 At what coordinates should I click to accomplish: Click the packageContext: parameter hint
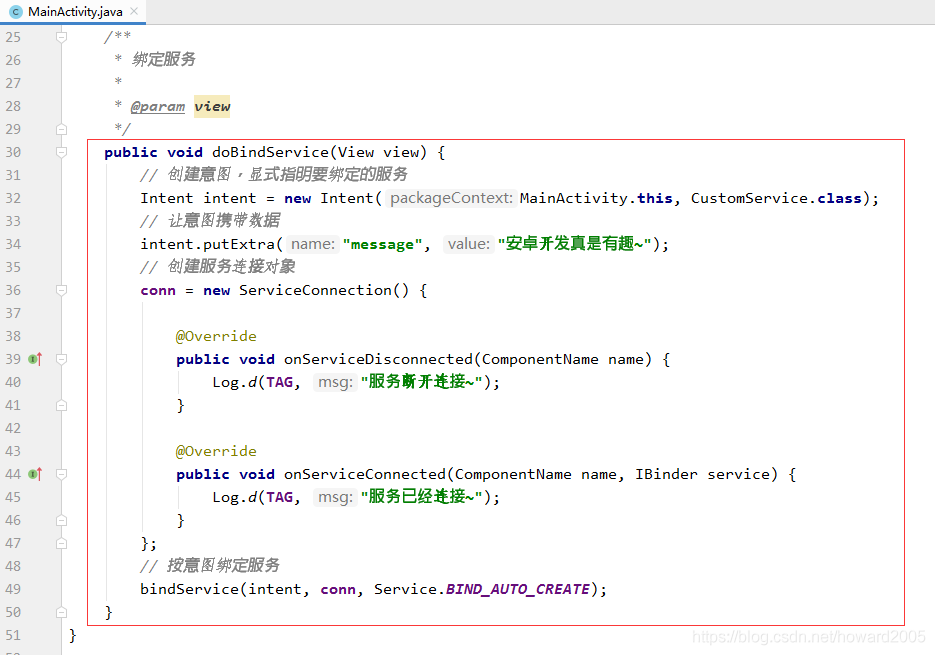click(451, 198)
